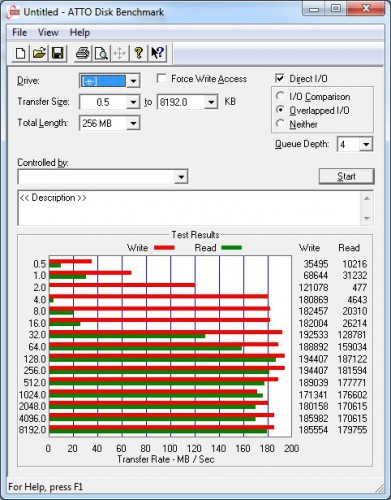Click write value 35495
Viewport: 391px width, 500px height.
[x=316, y=264]
